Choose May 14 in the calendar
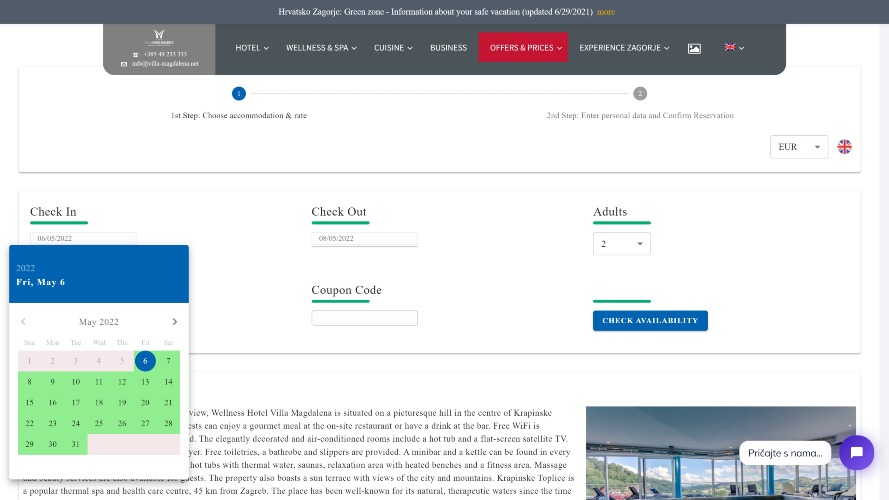 tap(168, 382)
